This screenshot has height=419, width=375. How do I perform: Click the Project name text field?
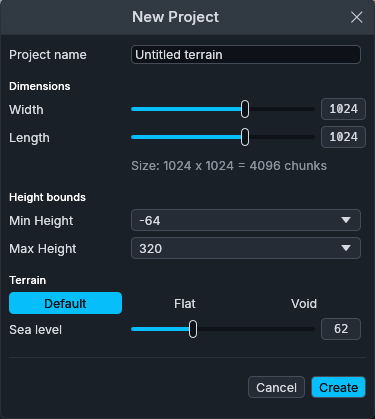point(246,55)
